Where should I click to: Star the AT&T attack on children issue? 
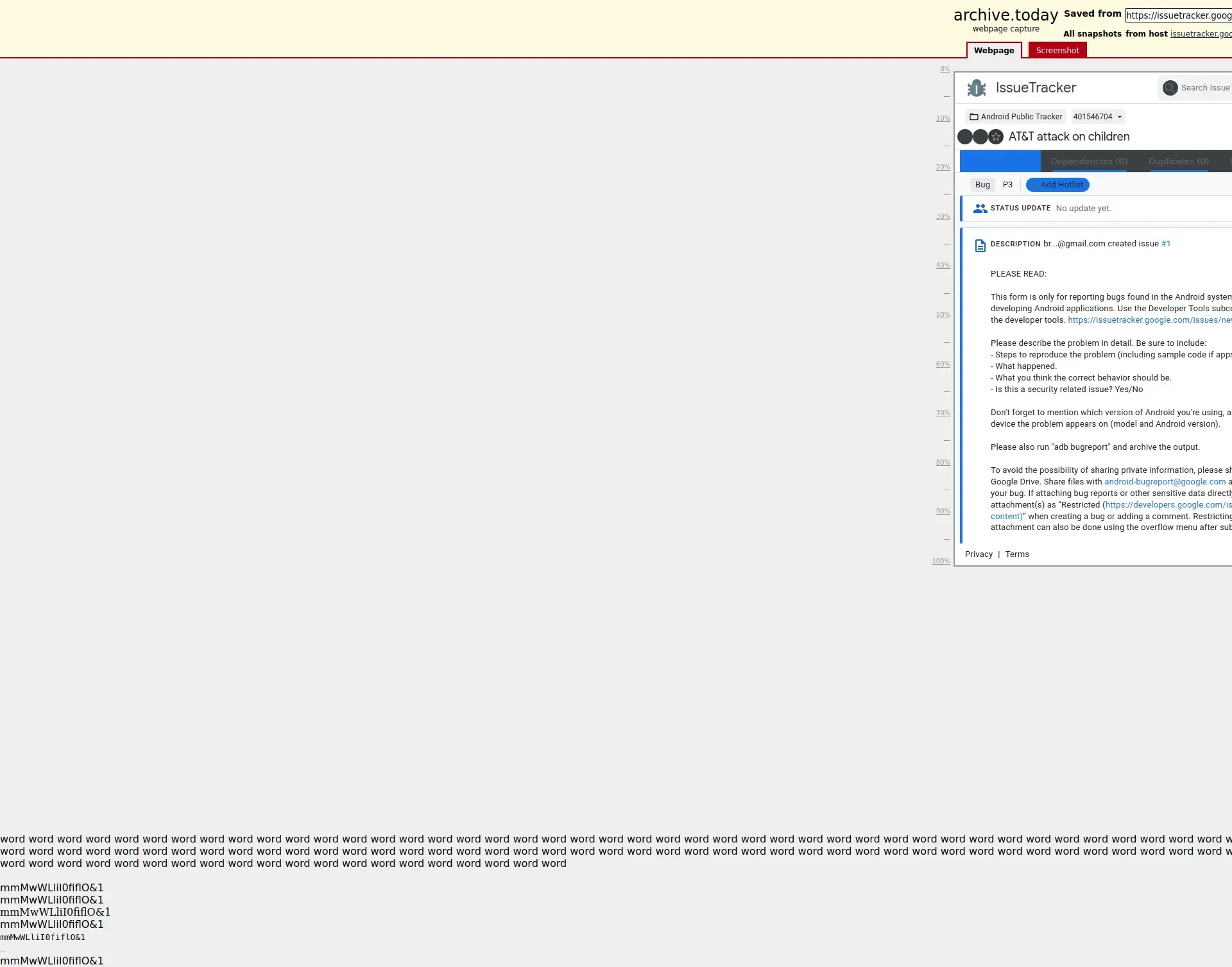pyautogui.click(x=995, y=137)
